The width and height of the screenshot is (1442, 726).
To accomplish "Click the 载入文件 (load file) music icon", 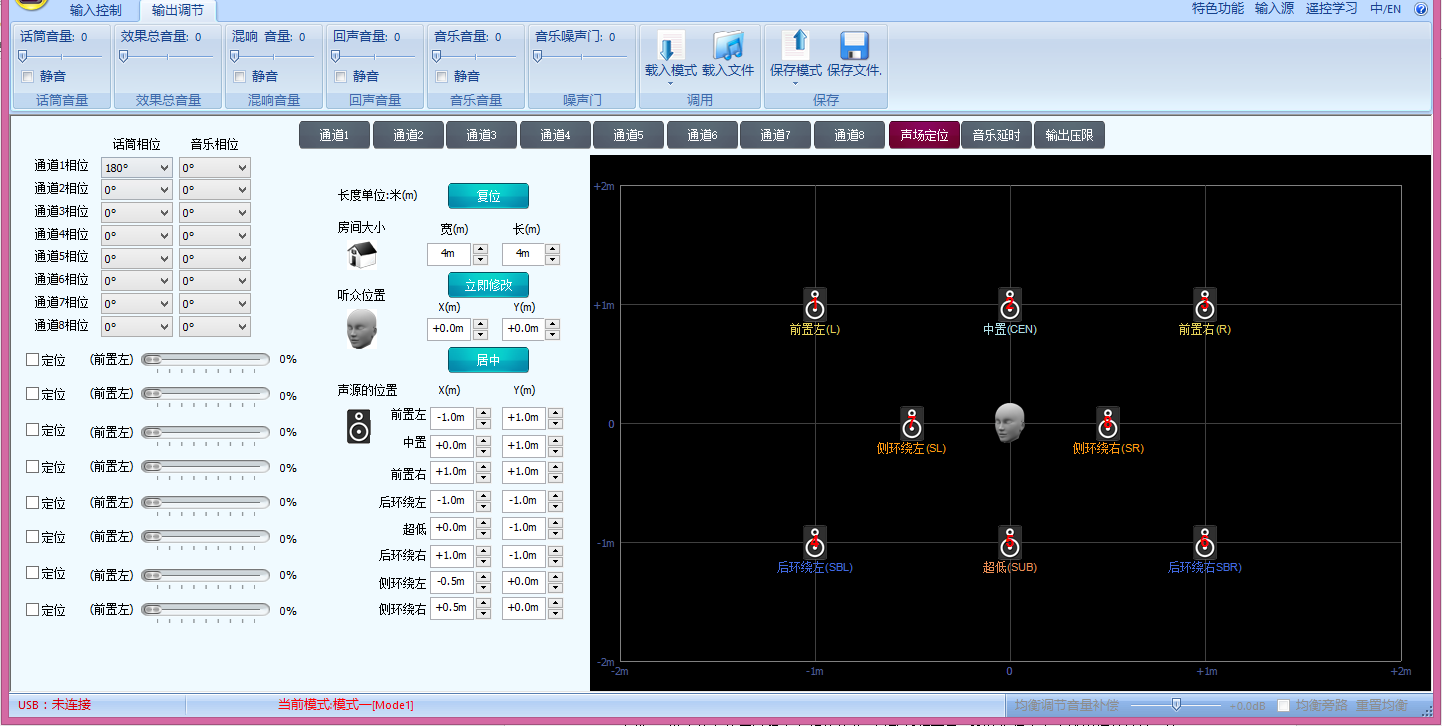I will tap(728, 47).
